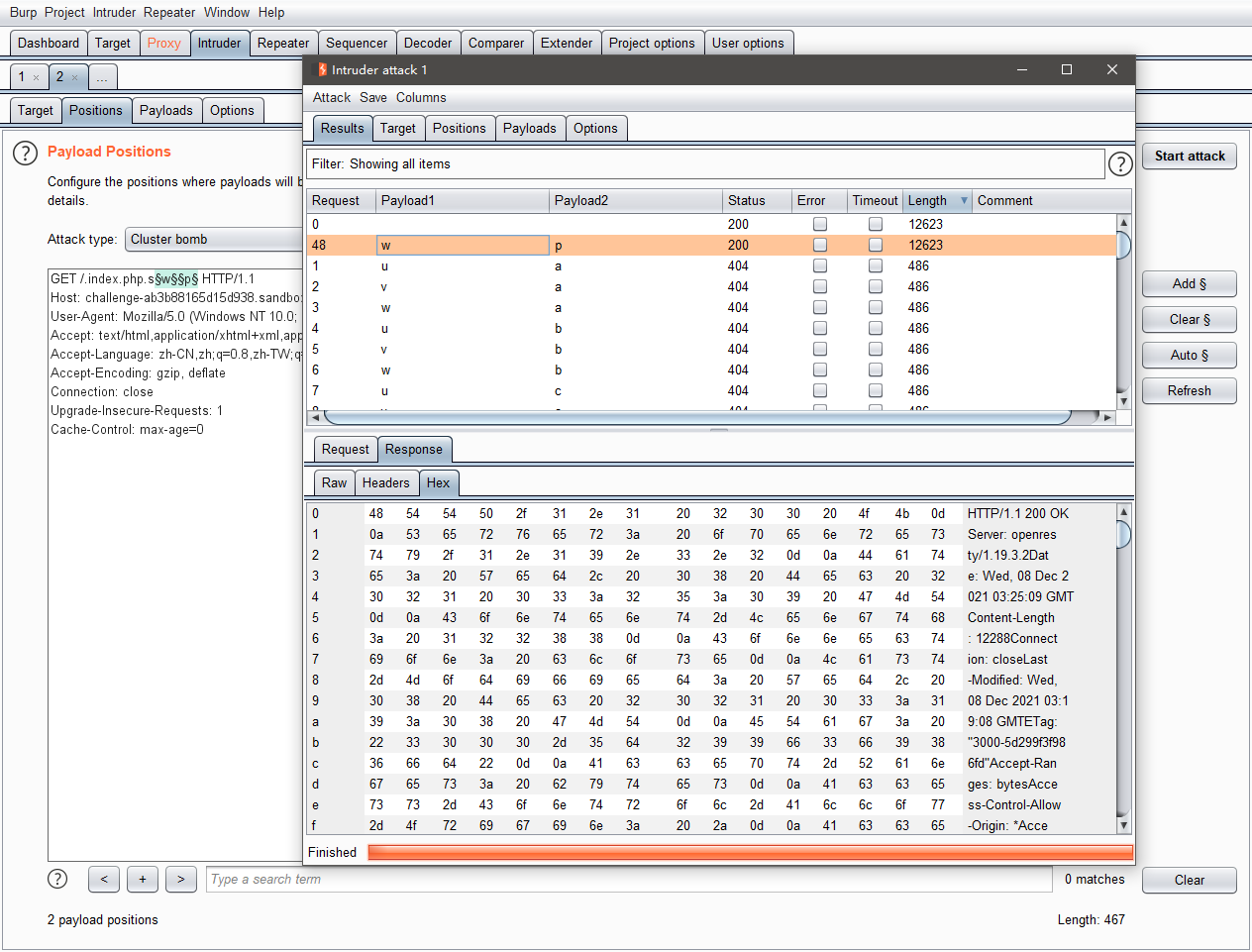1252x952 pixels.
Task: Switch response view to Headers tab
Action: tap(386, 482)
